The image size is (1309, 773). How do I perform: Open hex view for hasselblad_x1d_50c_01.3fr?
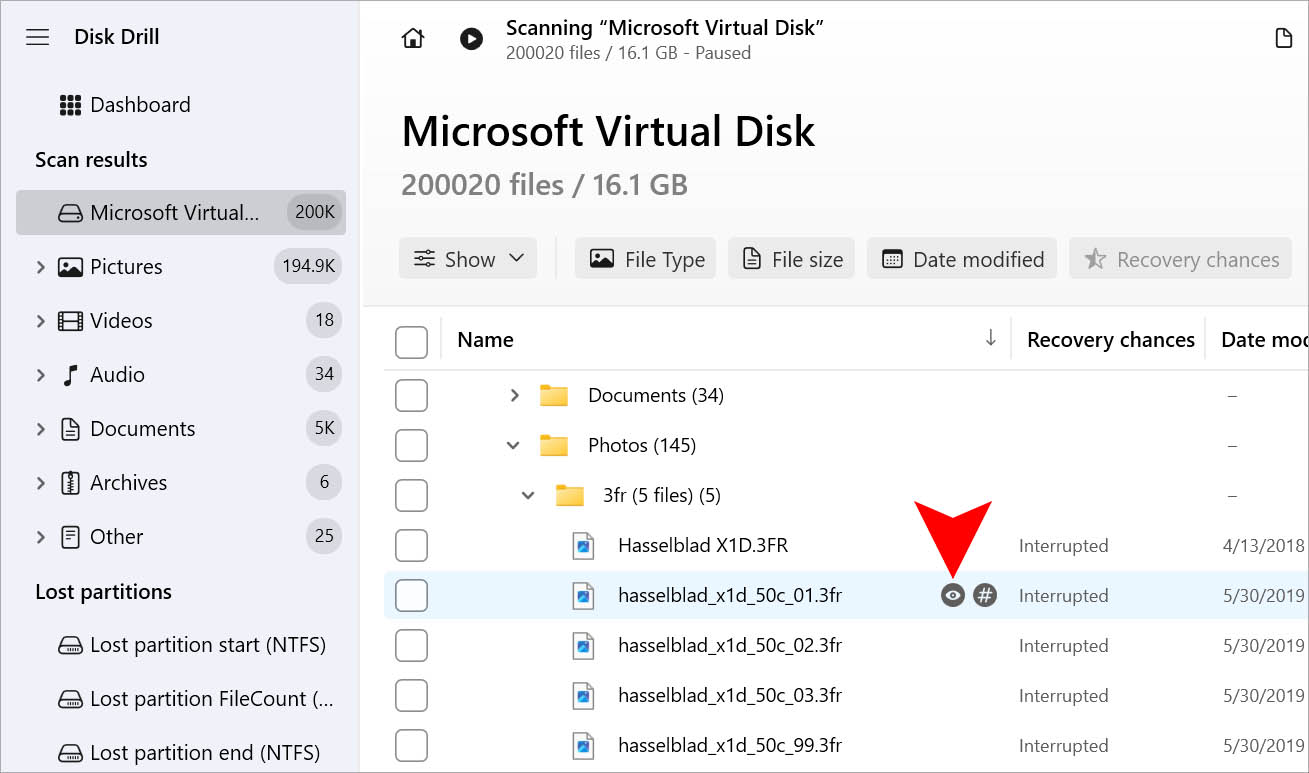(x=985, y=595)
